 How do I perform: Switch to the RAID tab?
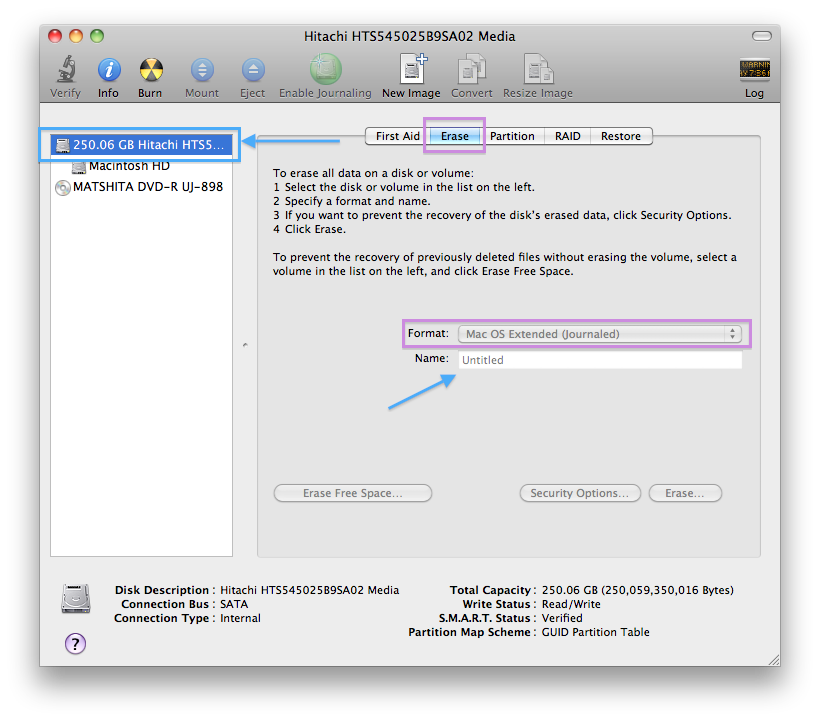pos(567,136)
